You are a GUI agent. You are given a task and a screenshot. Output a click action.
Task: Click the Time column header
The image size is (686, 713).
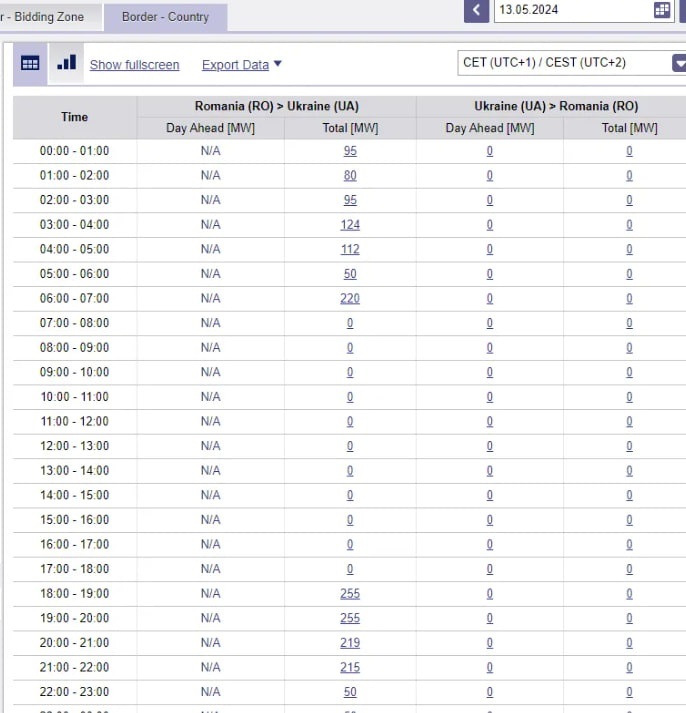tap(74, 117)
